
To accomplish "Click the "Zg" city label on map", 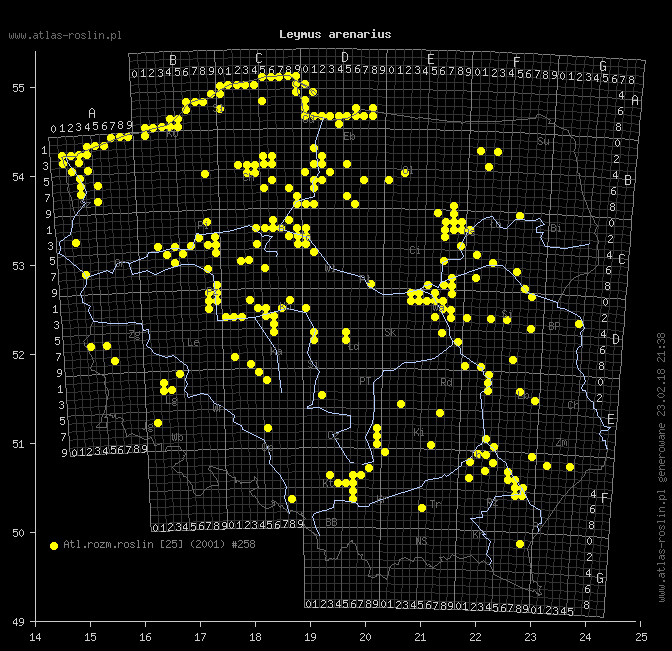I will click(135, 335).
